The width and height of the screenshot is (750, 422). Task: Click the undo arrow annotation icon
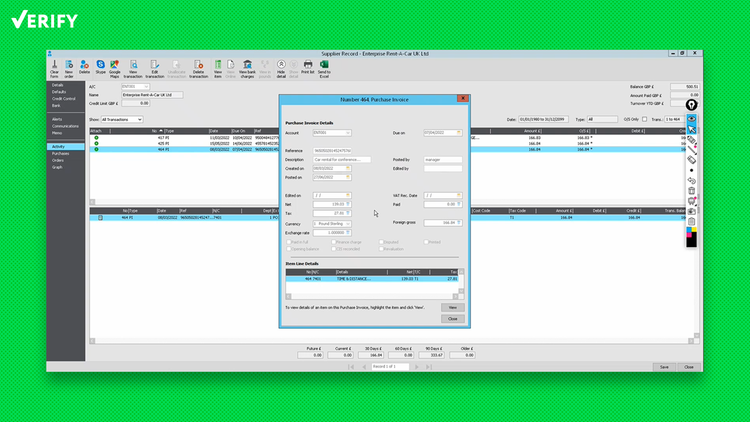click(692, 180)
